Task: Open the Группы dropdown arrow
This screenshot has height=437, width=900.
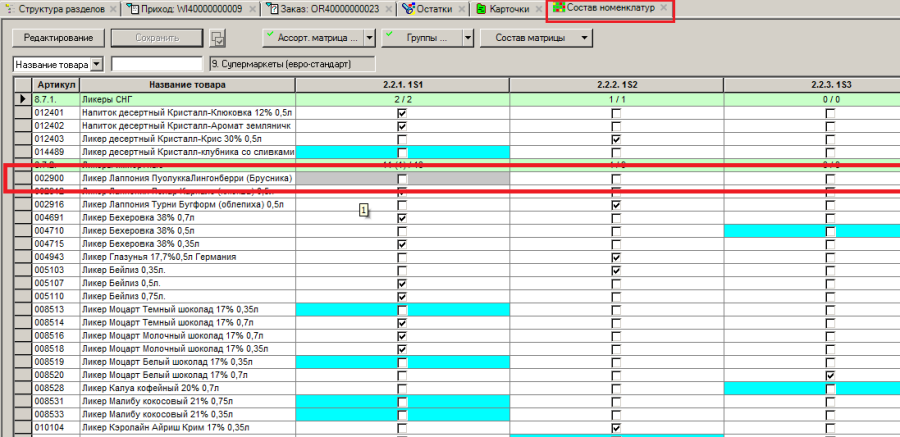Action: 468,38
